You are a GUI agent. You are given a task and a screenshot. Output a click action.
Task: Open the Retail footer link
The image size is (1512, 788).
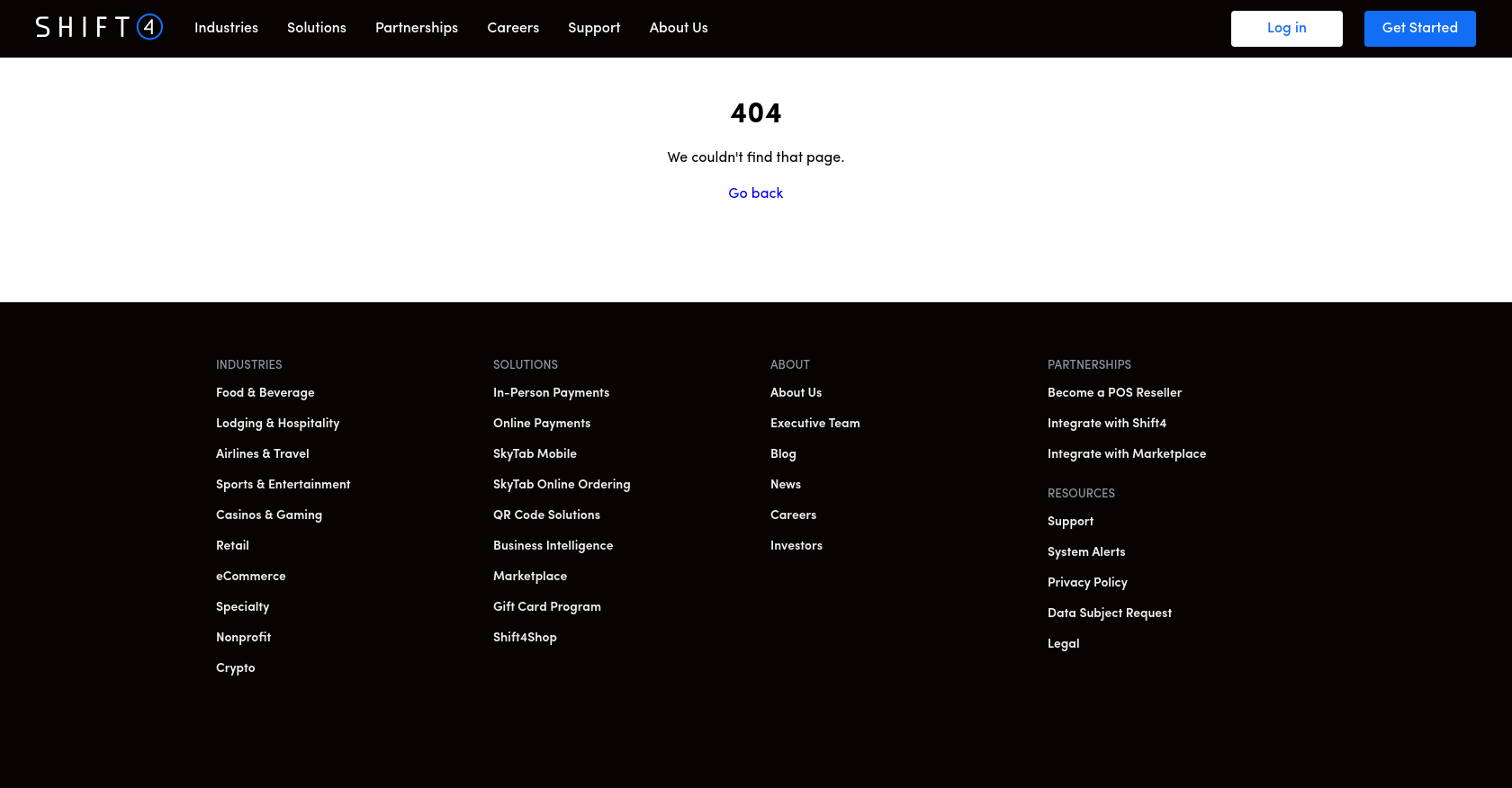click(x=232, y=546)
